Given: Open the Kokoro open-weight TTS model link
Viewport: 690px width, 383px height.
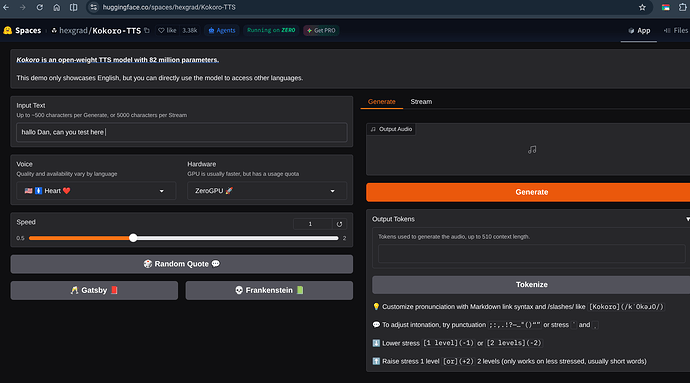Looking at the screenshot, I should 117,60.
